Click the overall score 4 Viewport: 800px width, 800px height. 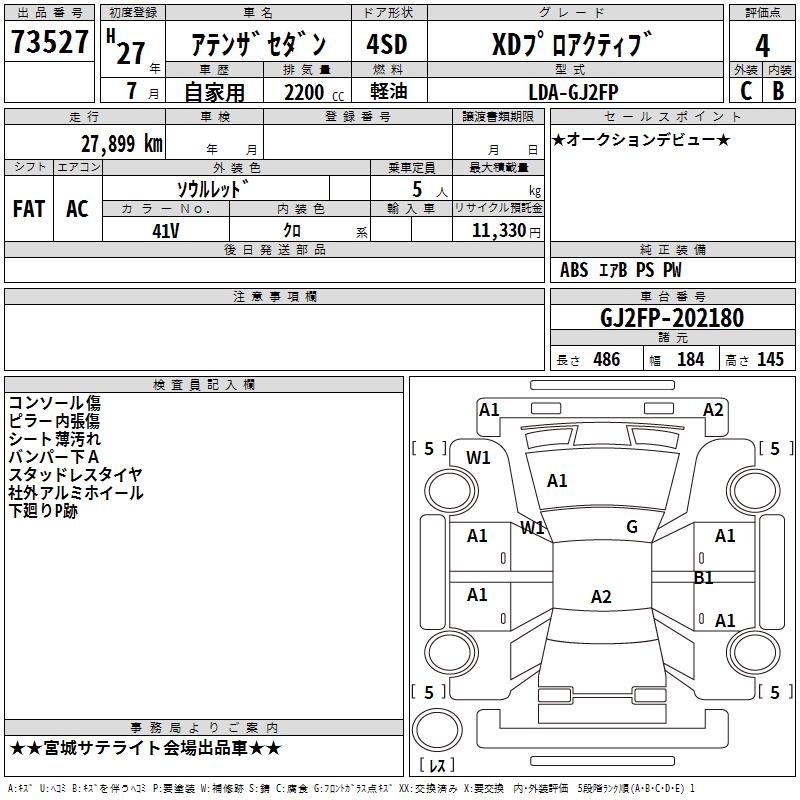[762, 44]
